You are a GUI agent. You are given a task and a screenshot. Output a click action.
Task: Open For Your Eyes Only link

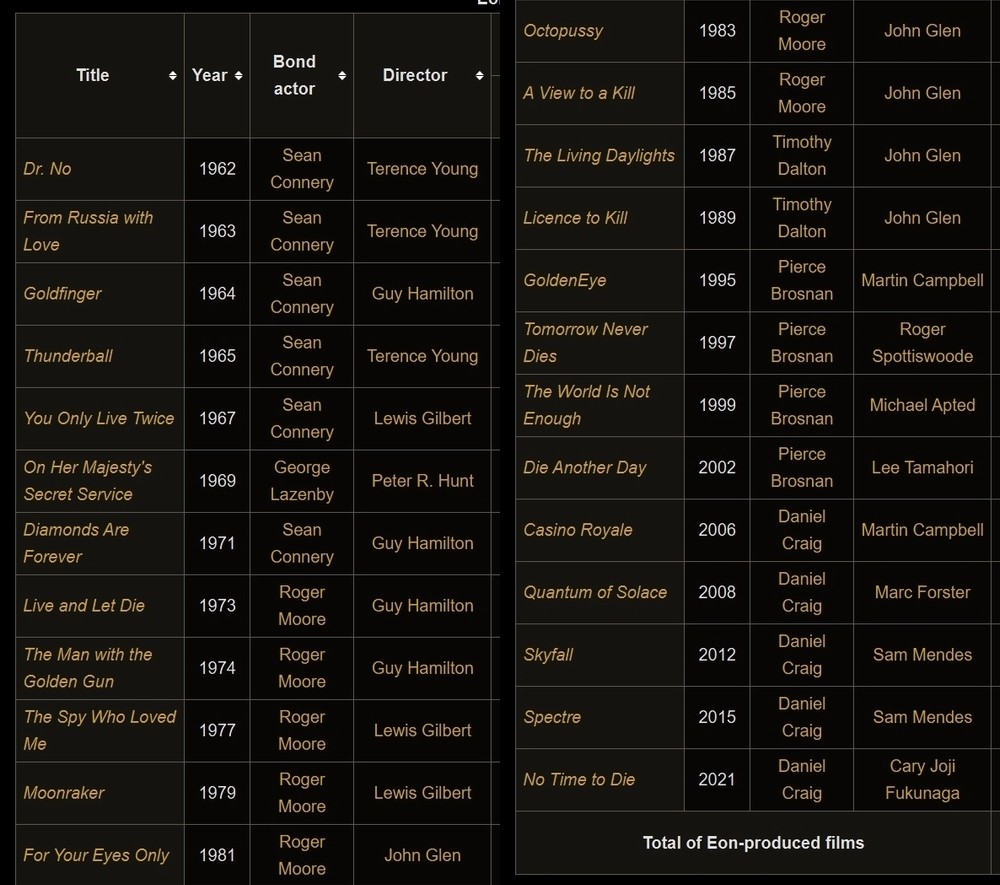click(x=96, y=855)
